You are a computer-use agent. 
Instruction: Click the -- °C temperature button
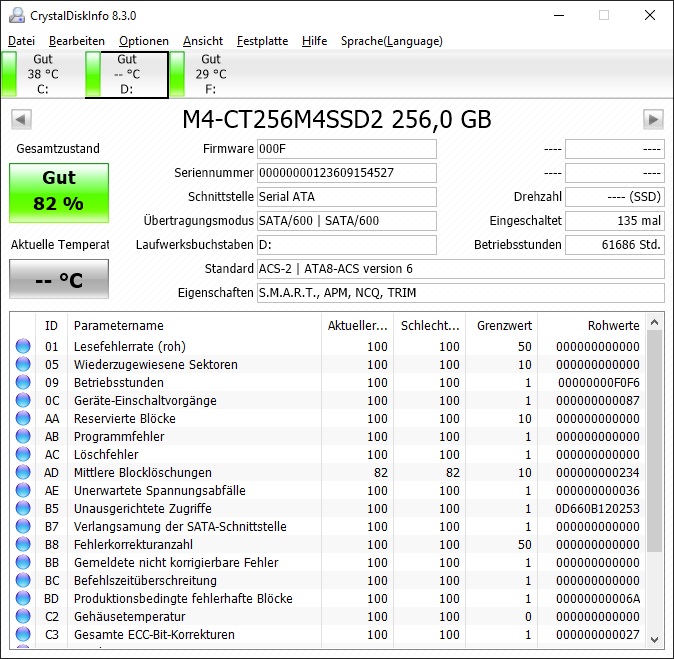pos(59,279)
